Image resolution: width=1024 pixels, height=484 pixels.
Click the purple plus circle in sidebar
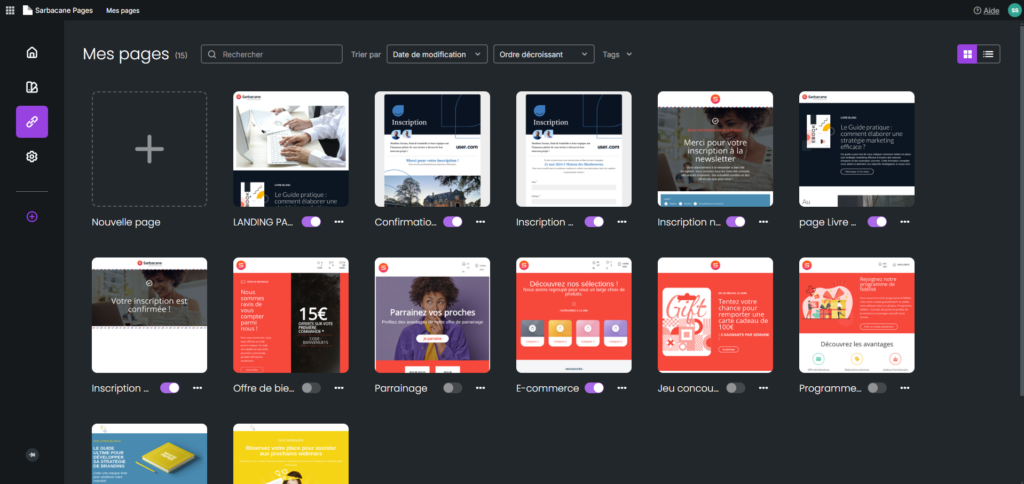(32, 217)
